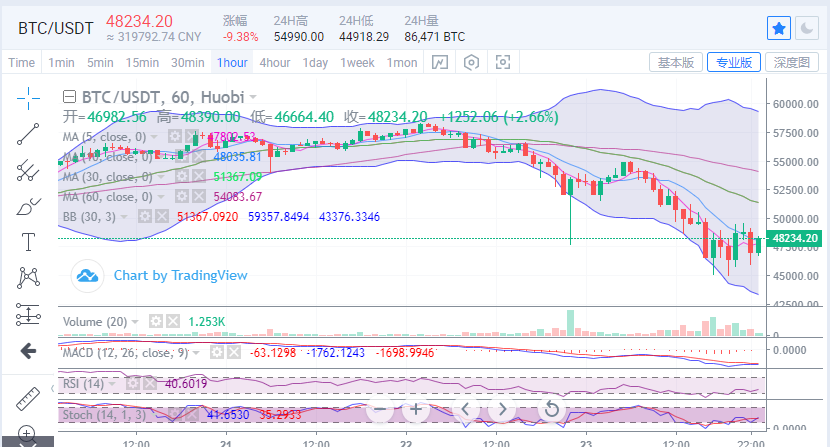Open settings gear for MACD indicator

[216, 352]
